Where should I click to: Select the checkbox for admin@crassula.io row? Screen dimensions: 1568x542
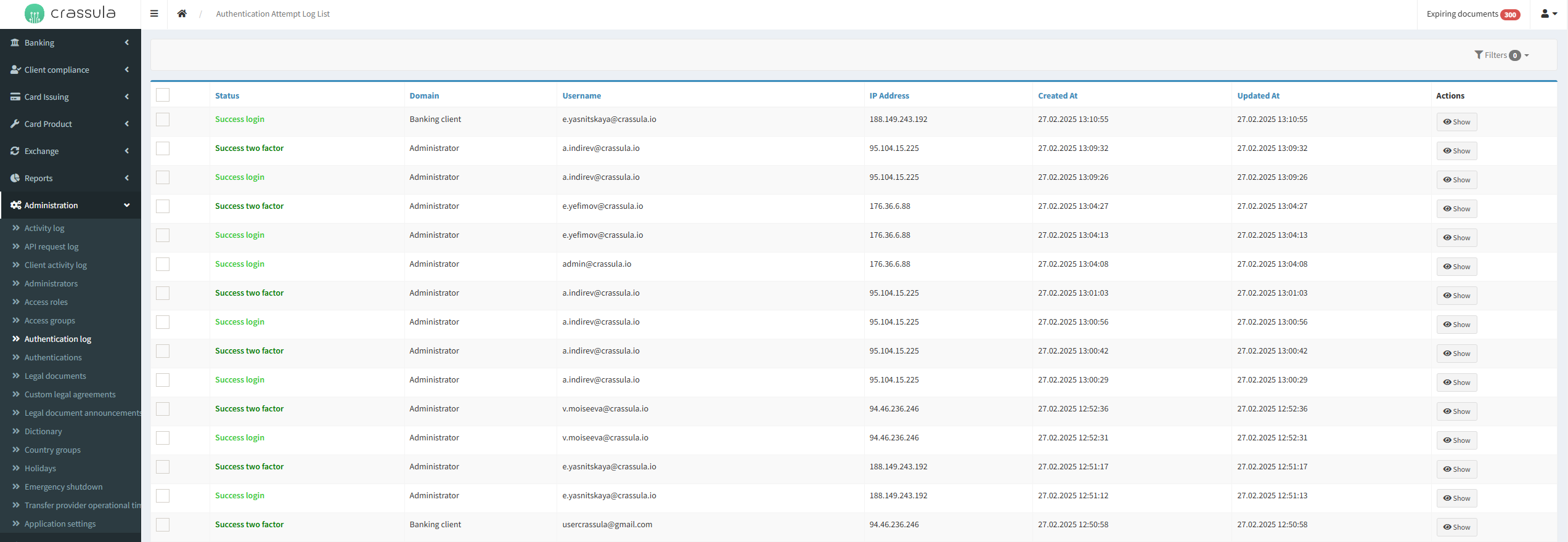pyautogui.click(x=163, y=264)
